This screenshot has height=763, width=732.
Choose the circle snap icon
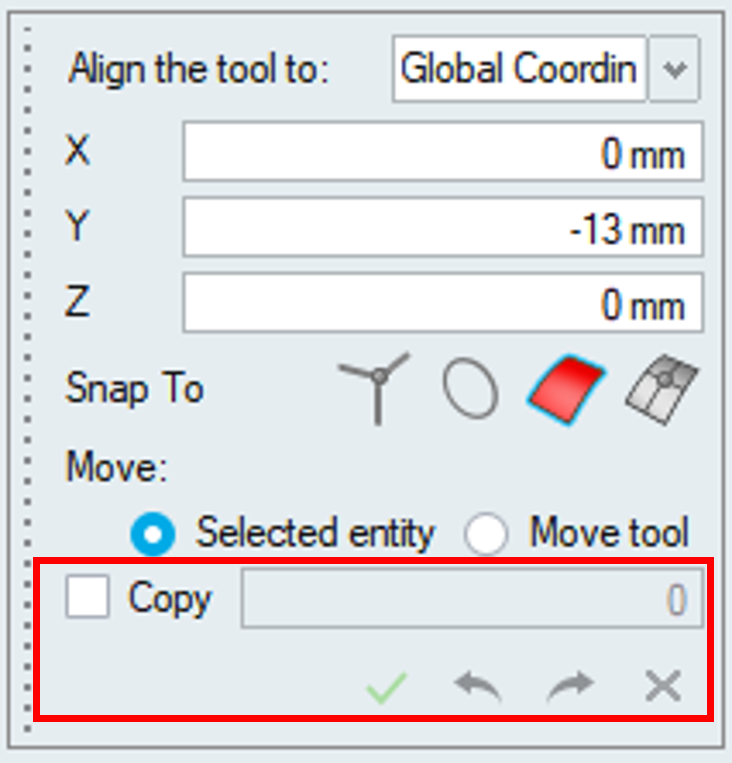click(x=469, y=388)
